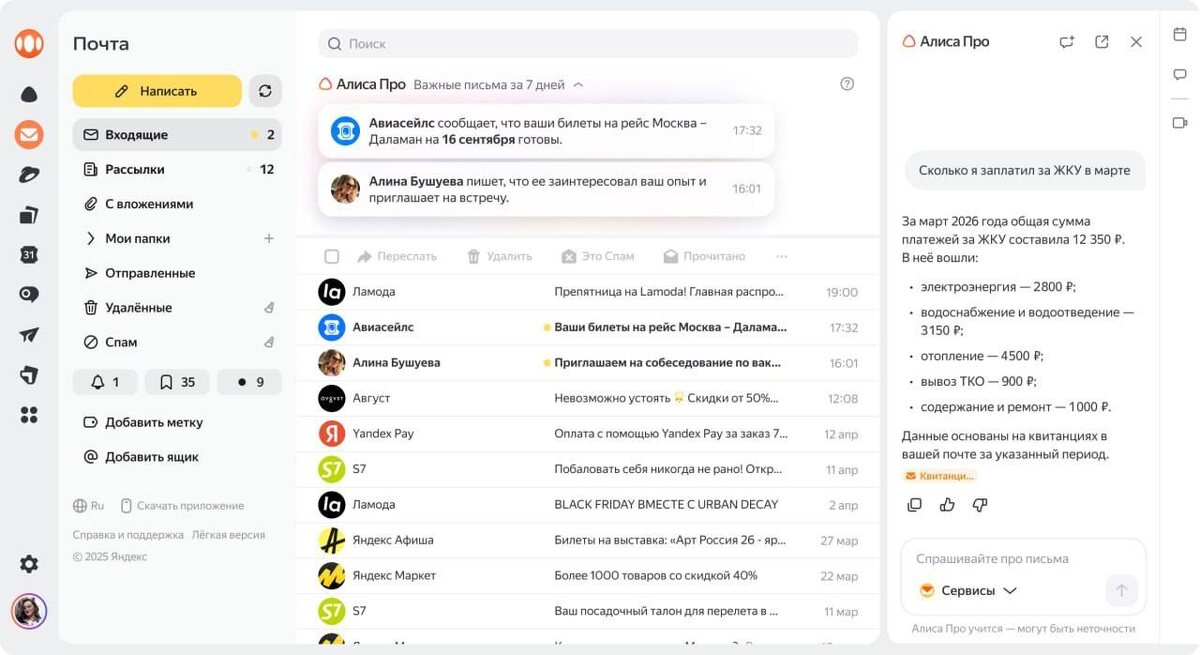
Task: Open Сервисы dropdown in Alice panel
Action: (x=968, y=591)
